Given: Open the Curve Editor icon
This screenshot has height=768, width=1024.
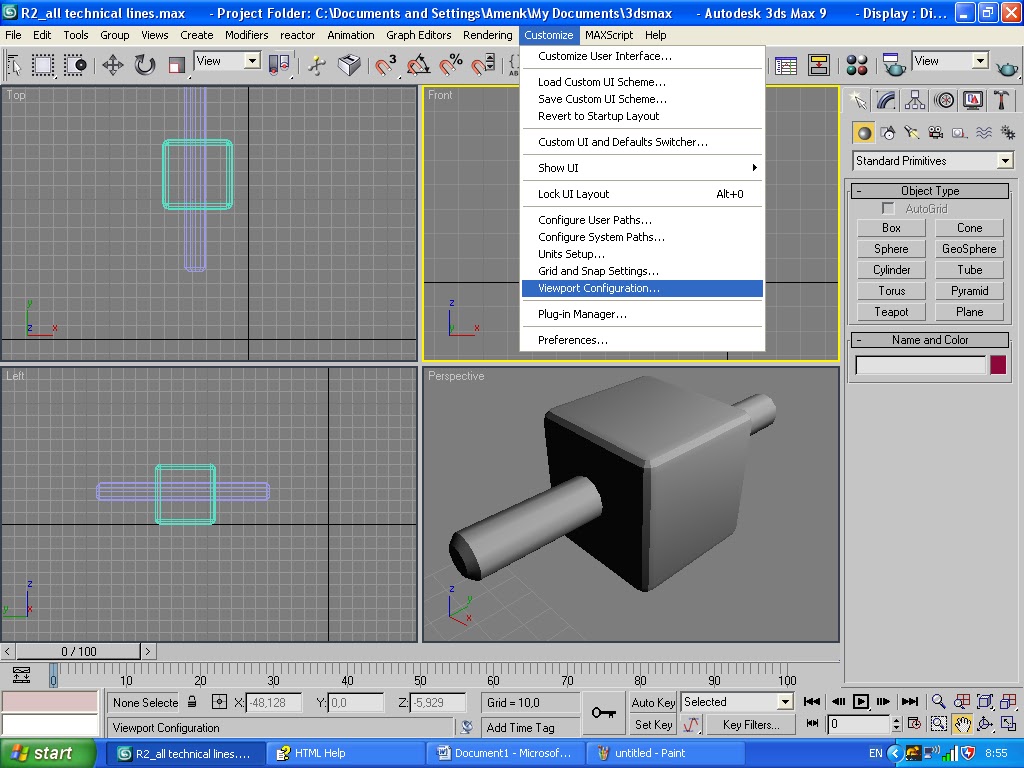Looking at the screenshot, I should (x=786, y=65).
